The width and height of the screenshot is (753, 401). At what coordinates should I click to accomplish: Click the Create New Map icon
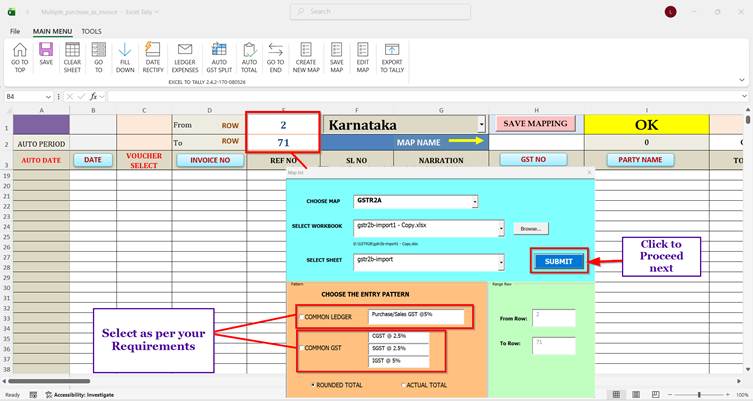click(x=306, y=49)
